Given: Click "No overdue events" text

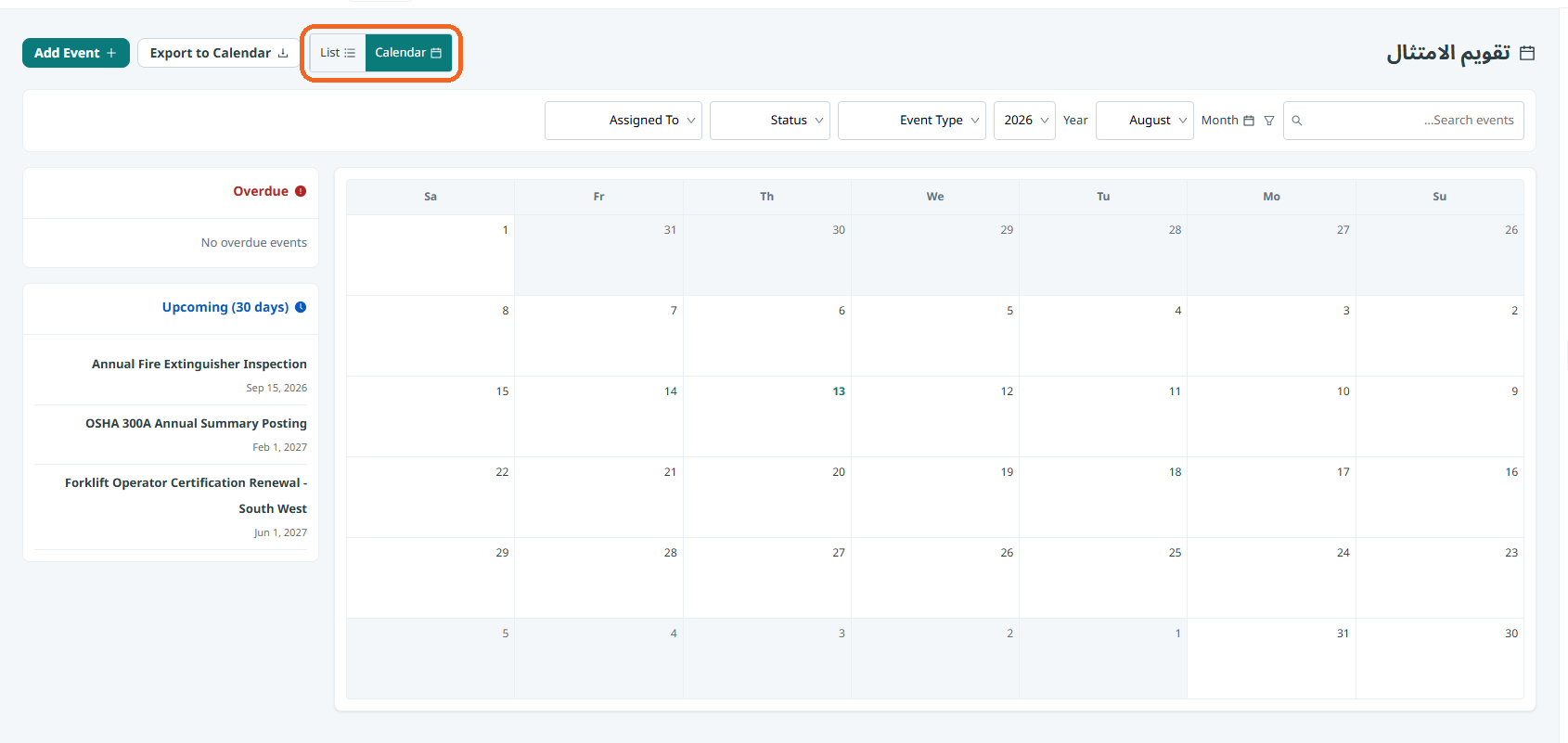Looking at the screenshot, I should pos(254,243).
